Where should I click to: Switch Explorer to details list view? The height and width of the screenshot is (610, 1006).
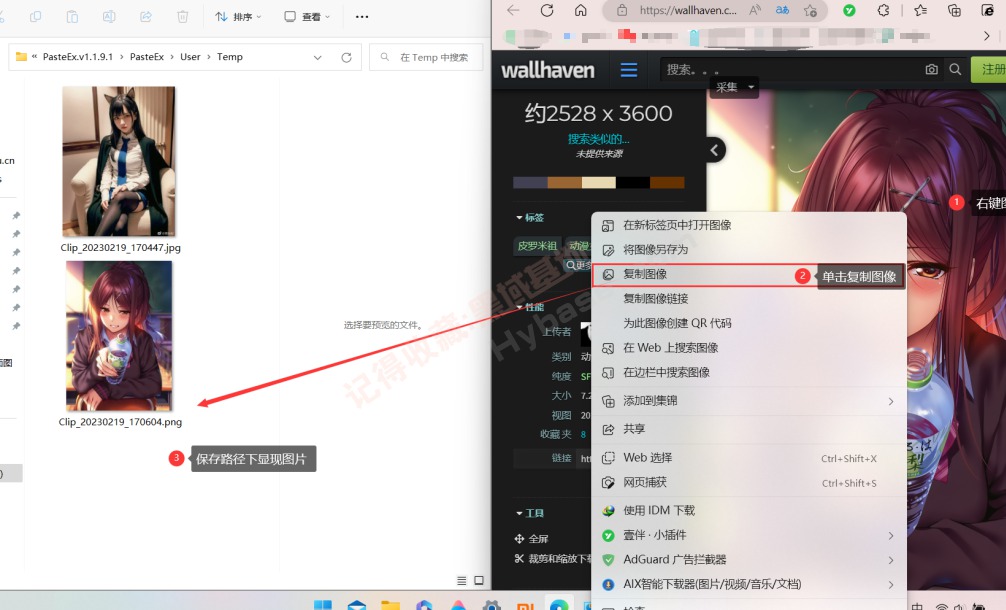461,580
